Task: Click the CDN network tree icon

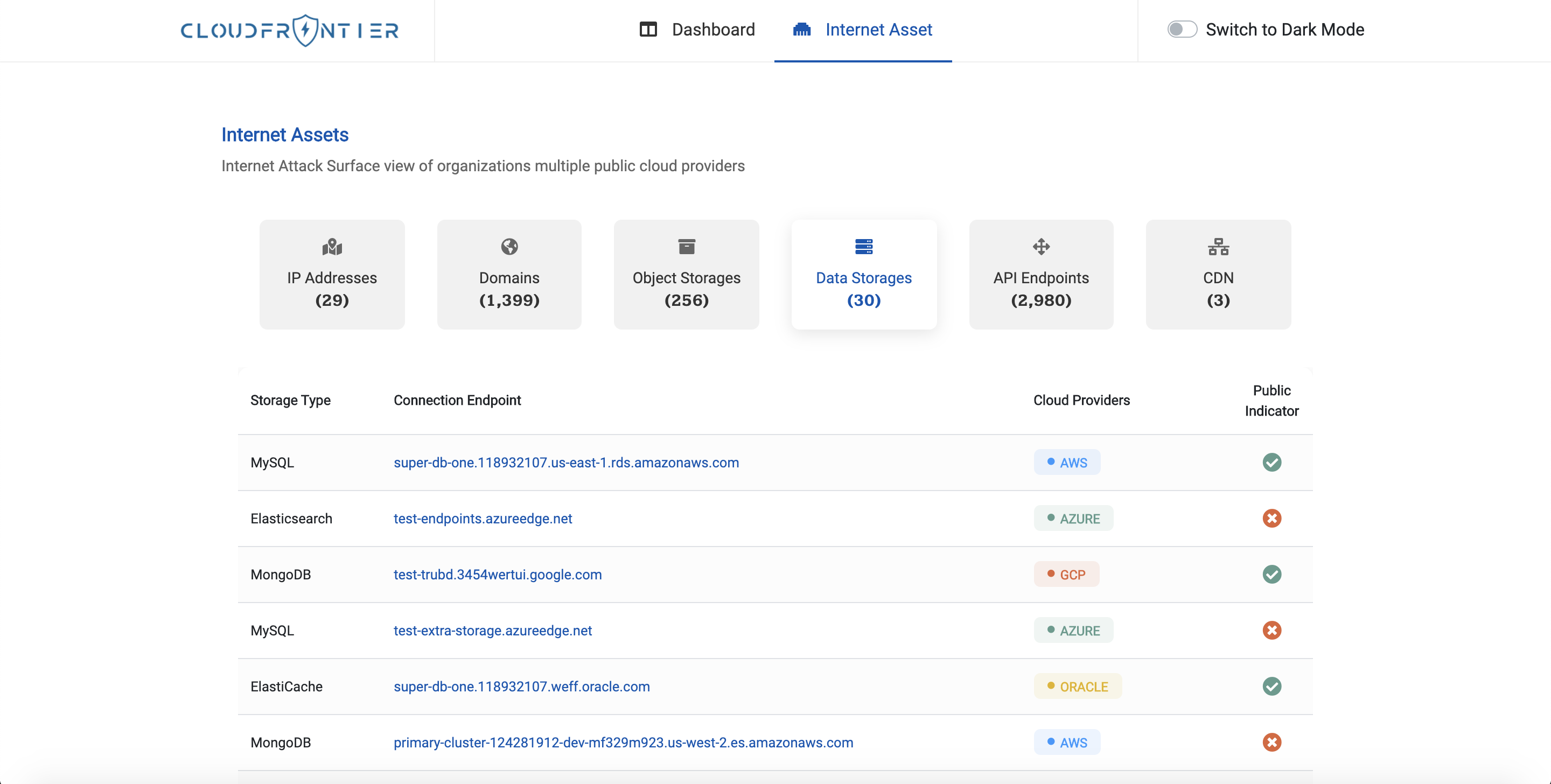Action: (1218, 247)
